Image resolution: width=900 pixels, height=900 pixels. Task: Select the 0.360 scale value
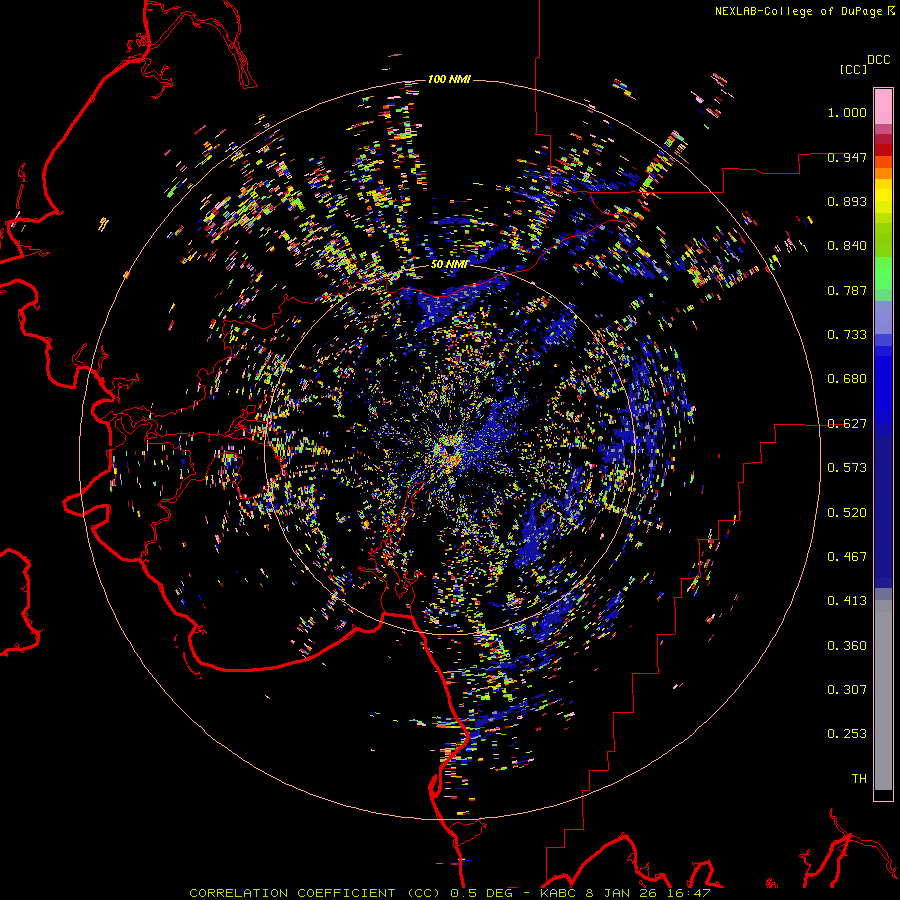[x=847, y=646]
